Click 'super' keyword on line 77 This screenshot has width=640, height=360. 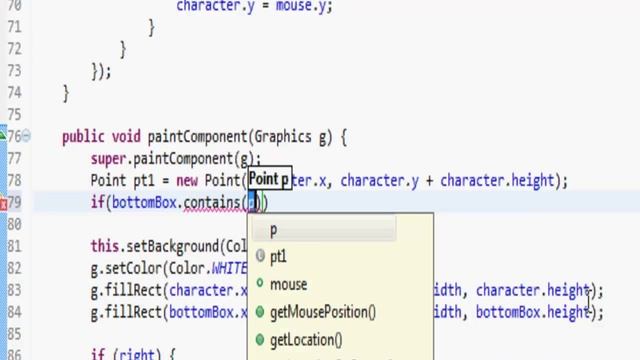(108, 159)
